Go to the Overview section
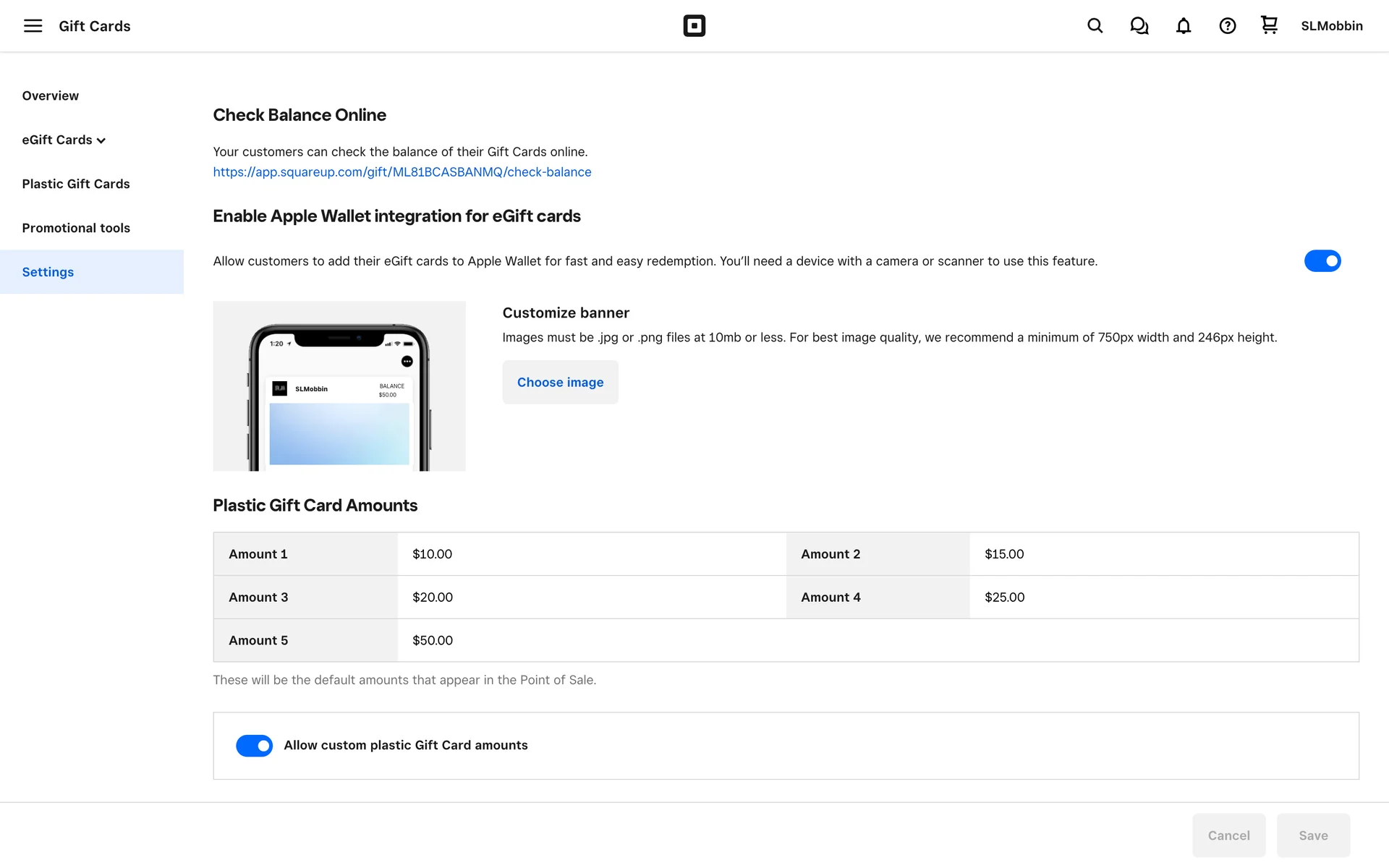The image size is (1389, 868). point(51,96)
